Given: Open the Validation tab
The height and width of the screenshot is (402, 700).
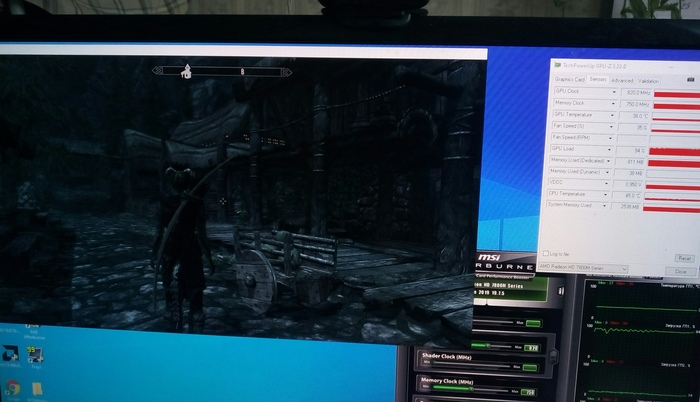Looking at the screenshot, I should (x=648, y=79).
